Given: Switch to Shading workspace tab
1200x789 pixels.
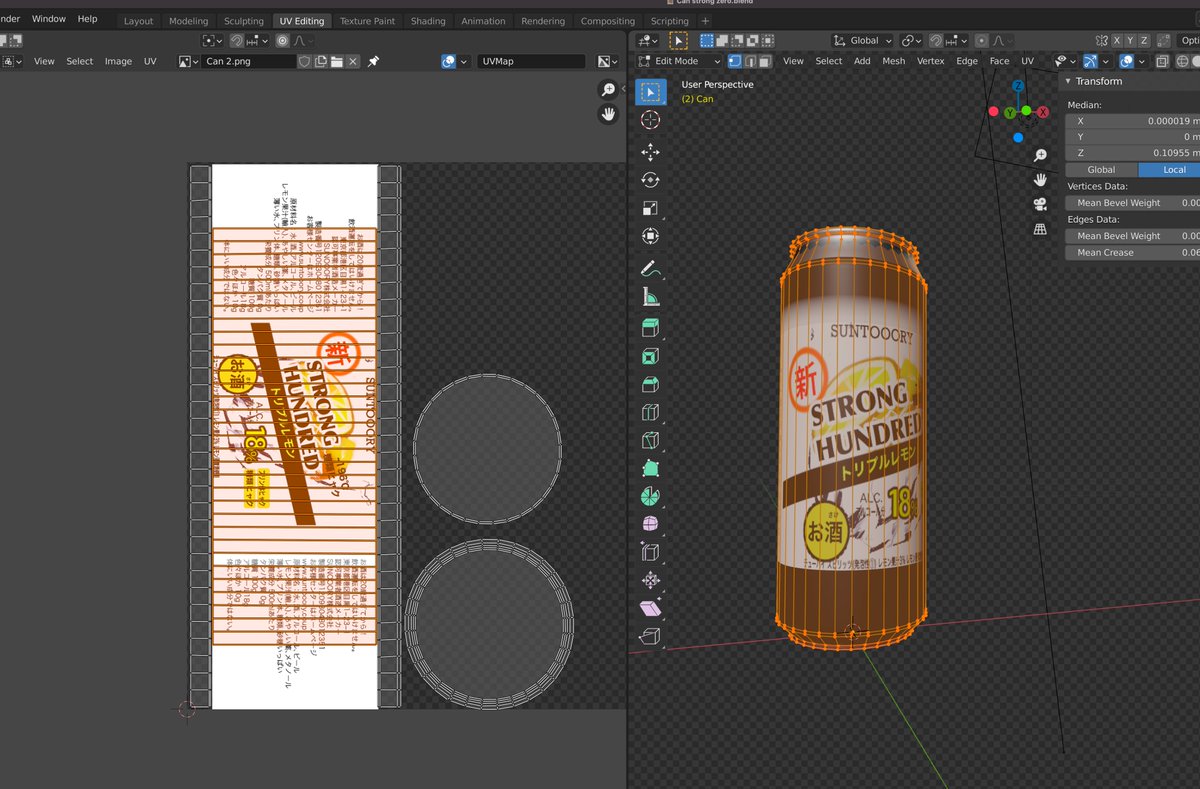Looking at the screenshot, I should [x=428, y=21].
